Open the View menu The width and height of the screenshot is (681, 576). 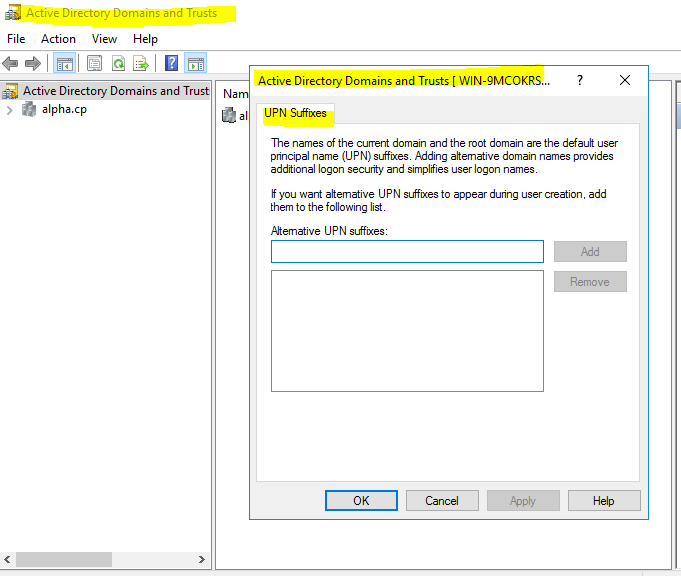click(104, 39)
